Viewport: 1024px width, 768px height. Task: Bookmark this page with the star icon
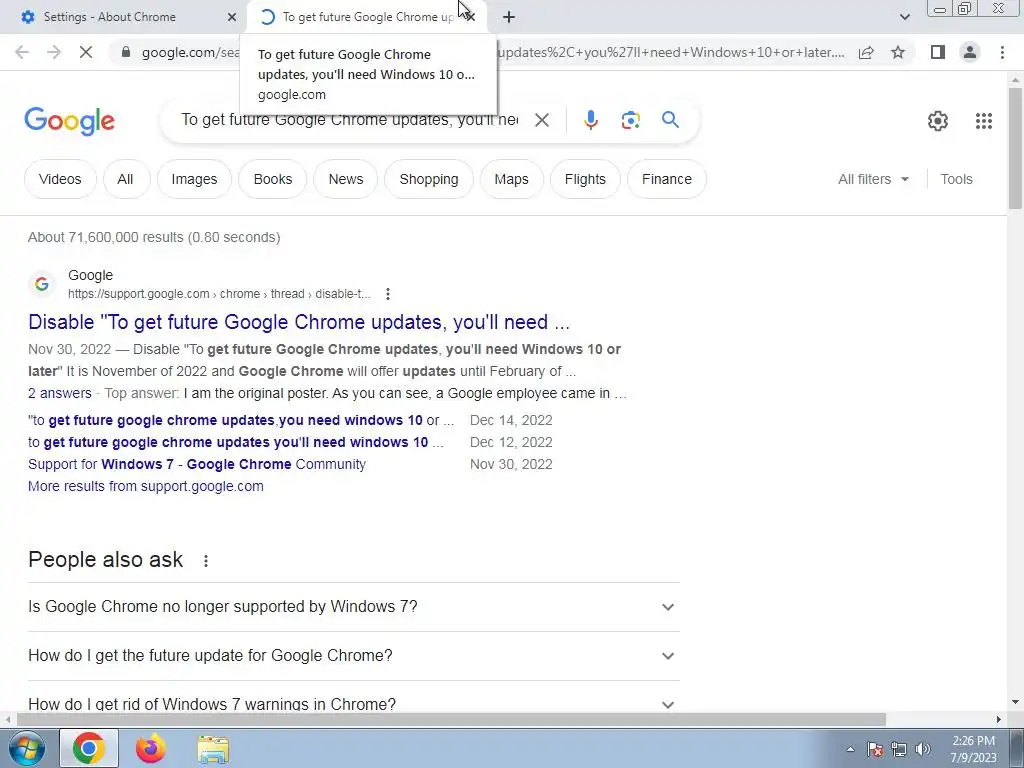click(898, 52)
